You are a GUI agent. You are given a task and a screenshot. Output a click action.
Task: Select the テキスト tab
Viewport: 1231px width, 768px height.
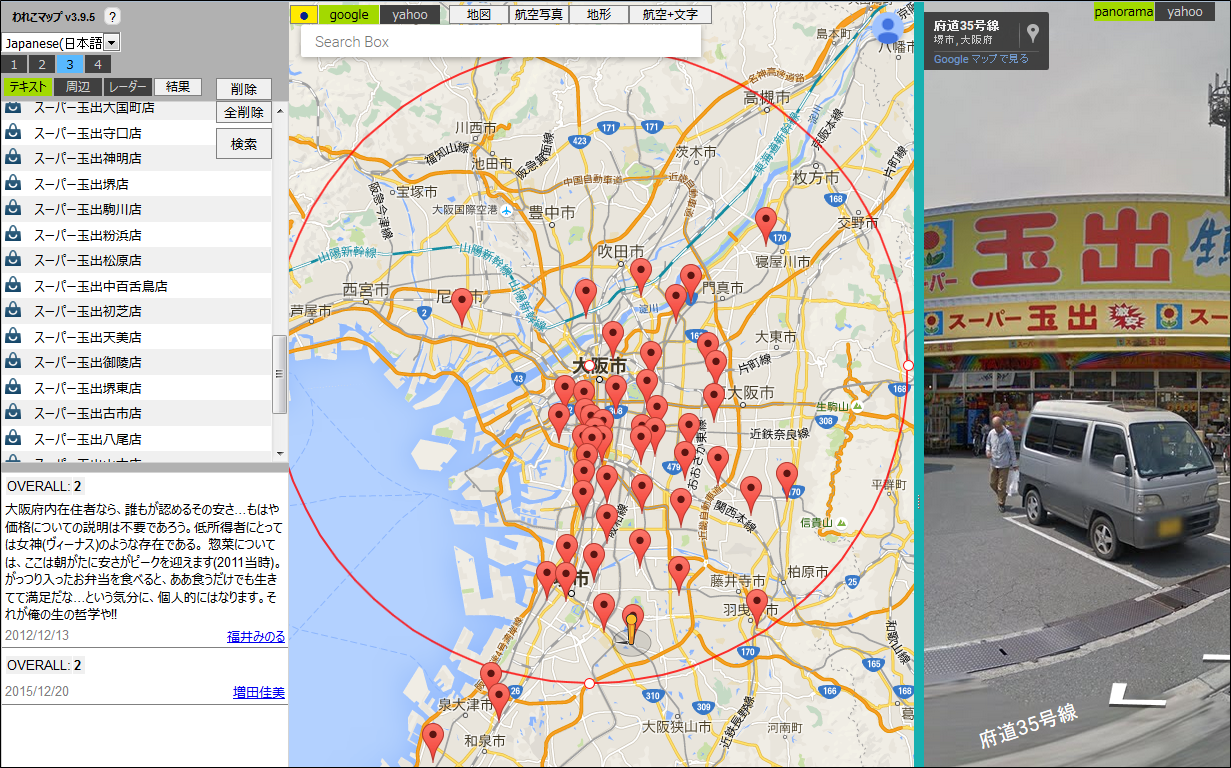point(26,87)
